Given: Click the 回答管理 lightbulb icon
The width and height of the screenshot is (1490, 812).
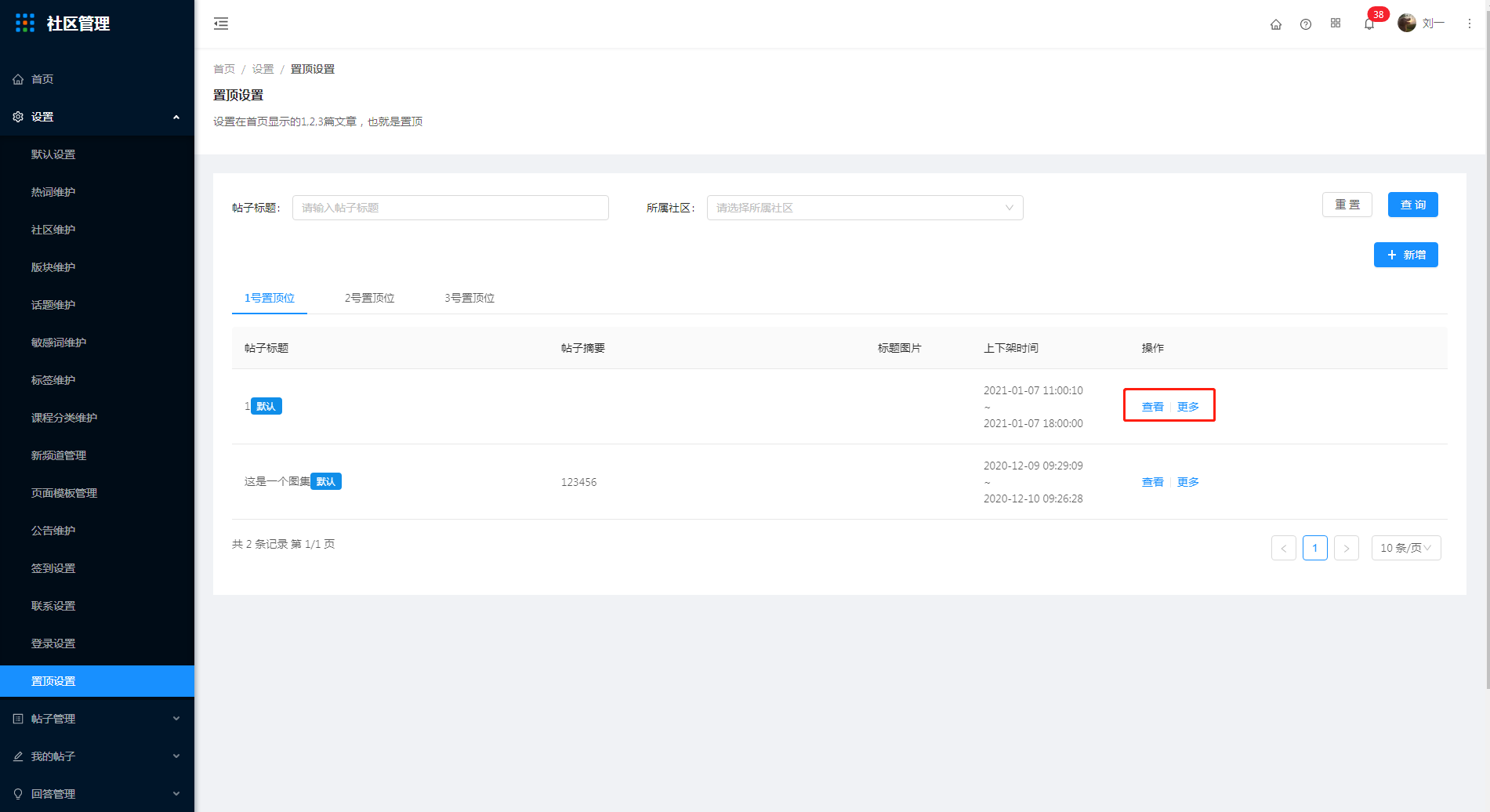Looking at the screenshot, I should 18,794.
